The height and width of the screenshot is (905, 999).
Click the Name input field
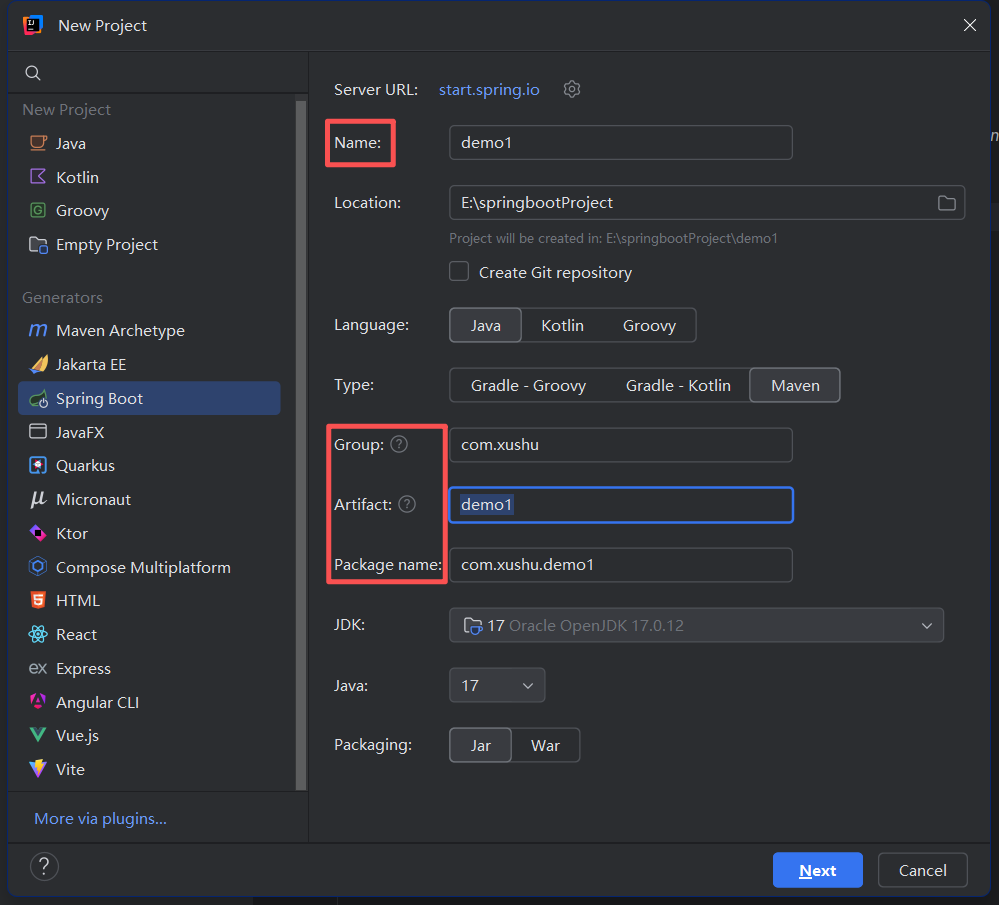[x=621, y=142]
